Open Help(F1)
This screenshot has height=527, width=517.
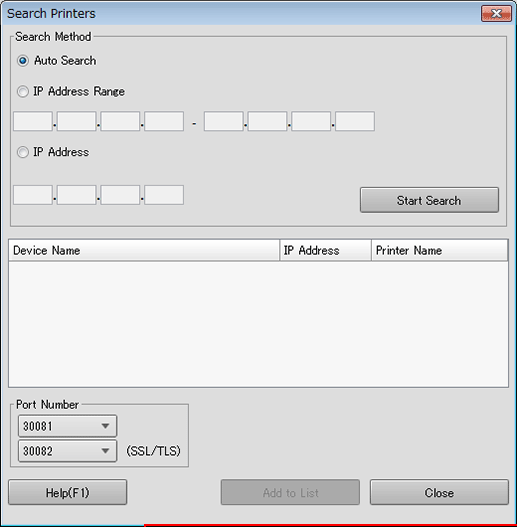pyautogui.click(x=68, y=492)
